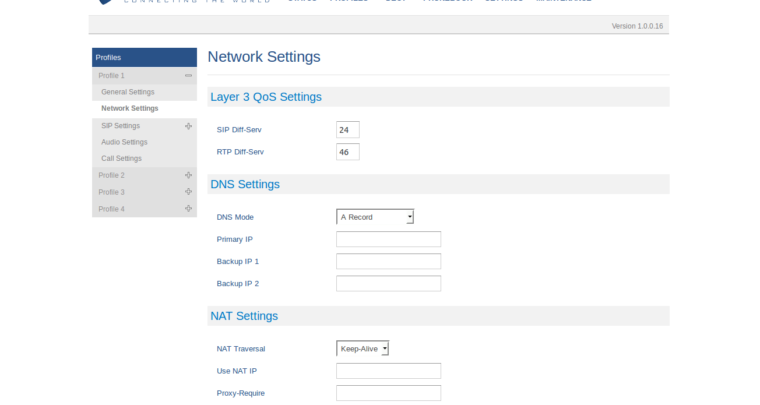760x405 pixels.
Task: Focus the SIP Diff-Serv field
Action: pos(348,130)
